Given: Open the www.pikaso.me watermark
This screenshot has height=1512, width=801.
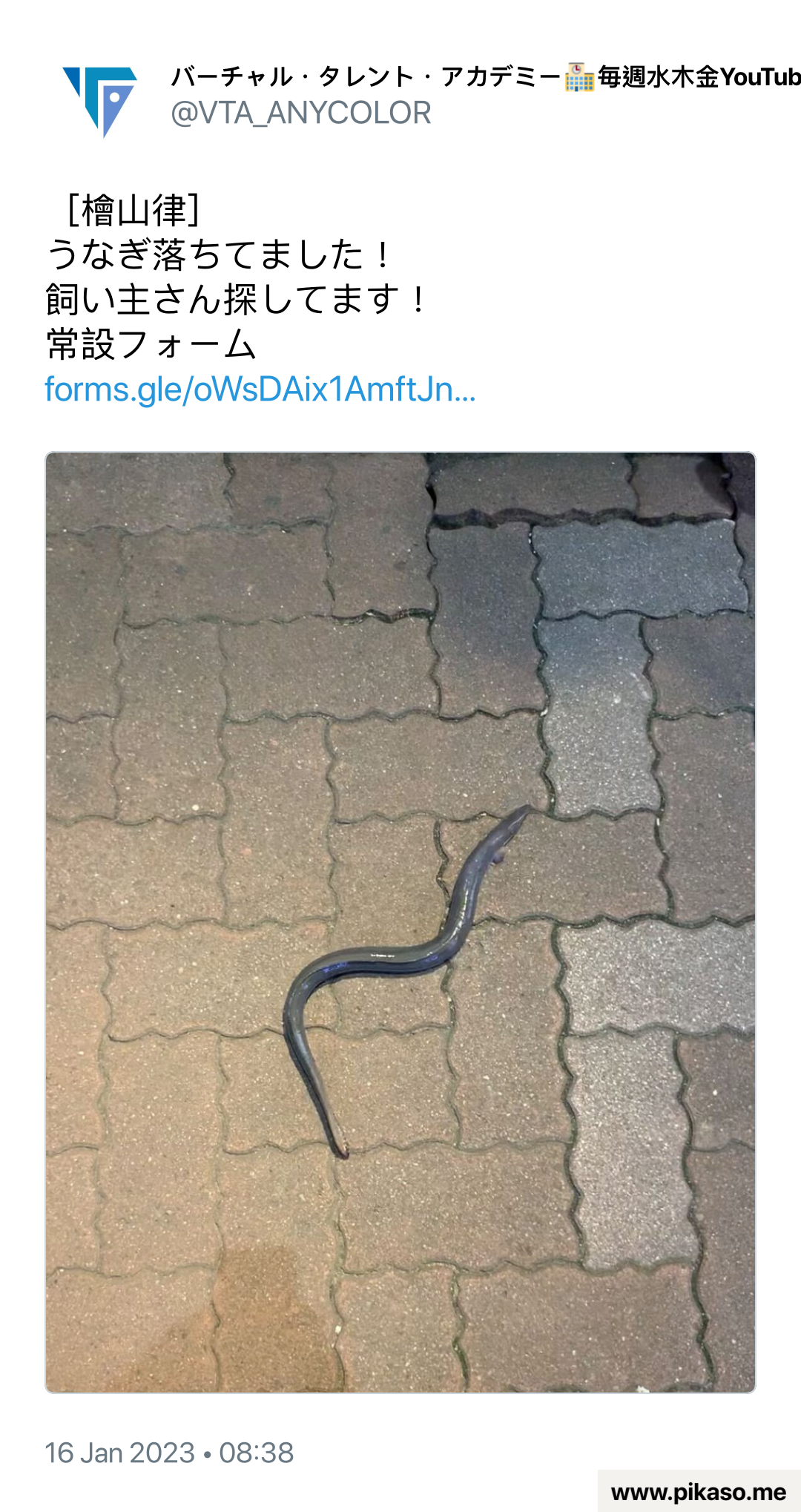Looking at the screenshot, I should coord(699,1492).
